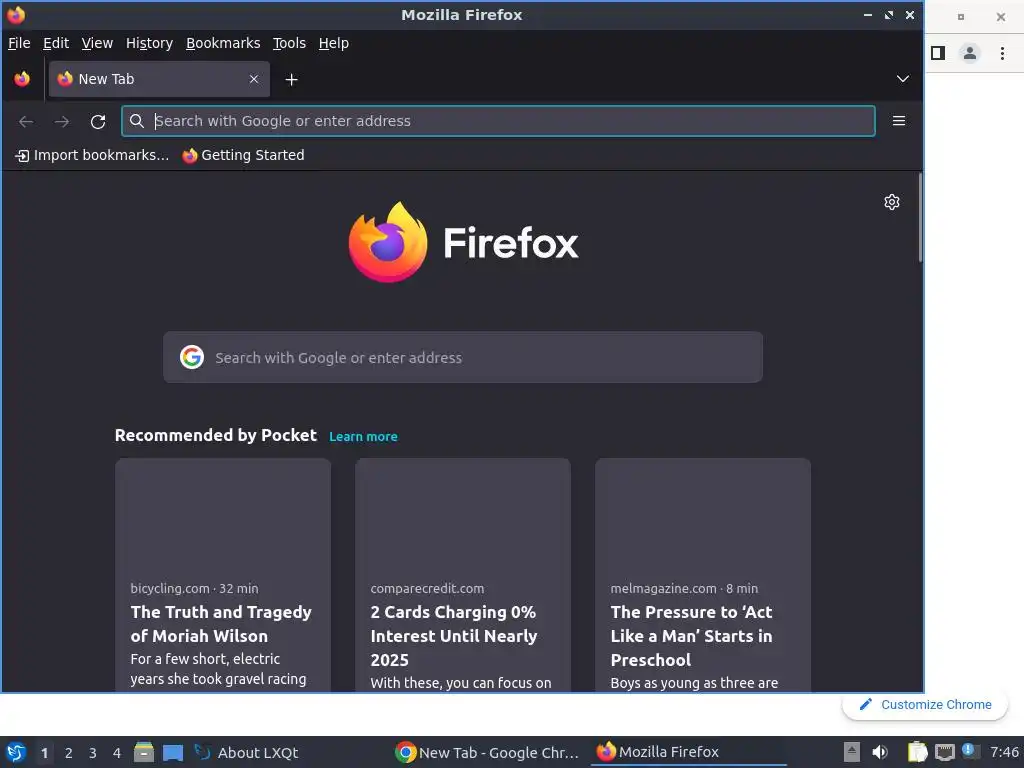Click the magnifier icon in address bar
The width and height of the screenshot is (1024, 768).
click(x=136, y=121)
